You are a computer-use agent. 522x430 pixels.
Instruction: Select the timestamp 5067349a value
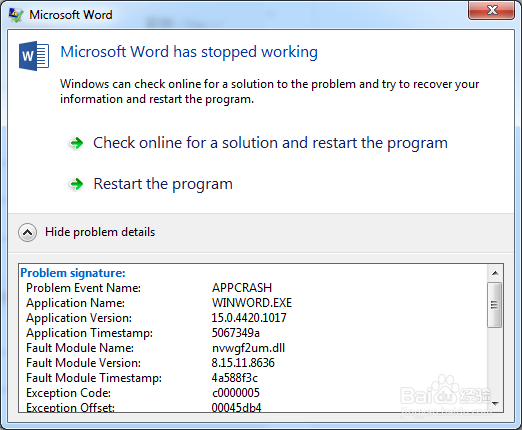pos(236,333)
